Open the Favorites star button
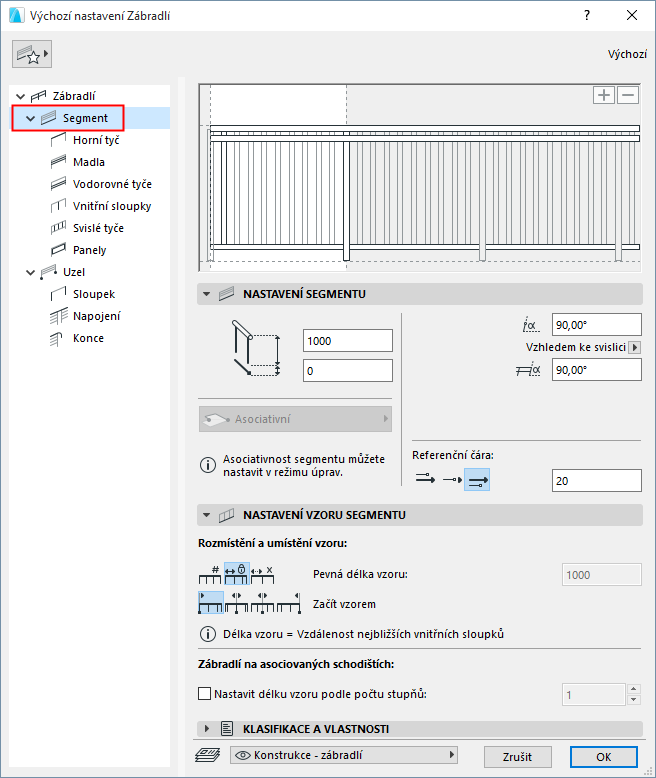The height and width of the screenshot is (778, 656). (x=32, y=54)
